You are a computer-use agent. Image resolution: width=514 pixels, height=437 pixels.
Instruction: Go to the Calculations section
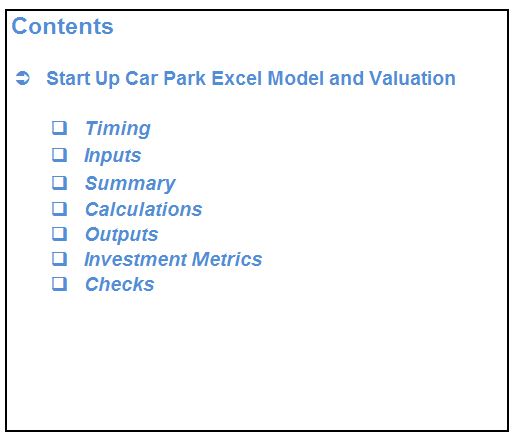(x=144, y=209)
